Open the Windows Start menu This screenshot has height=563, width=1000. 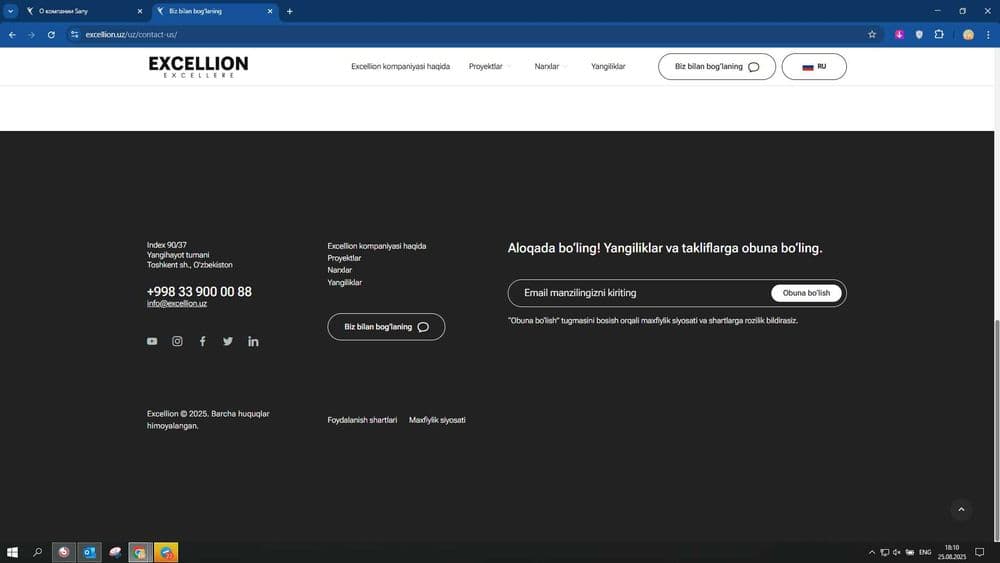click(x=12, y=552)
